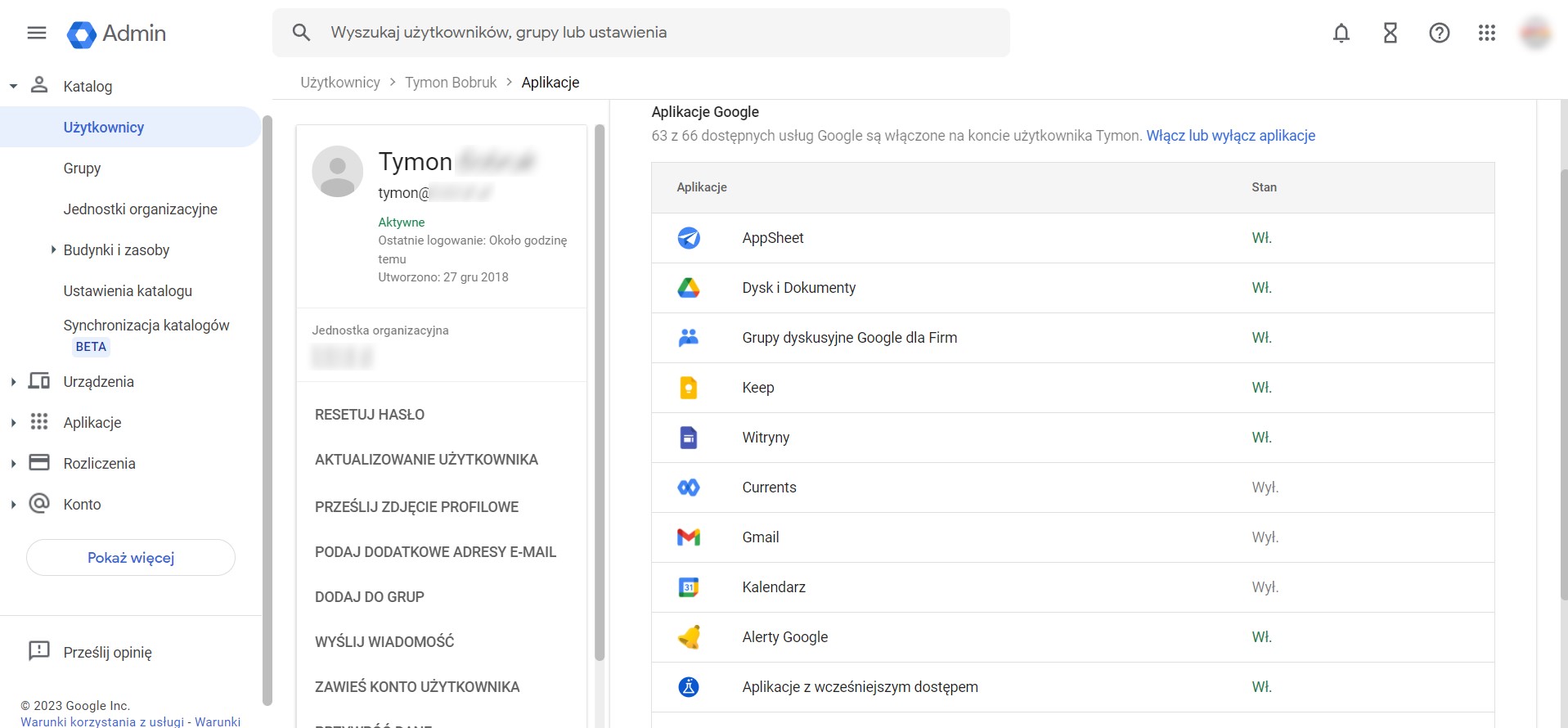Expand the Urządzenia section
Image resolution: width=1568 pixels, height=728 pixels.
coord(13,382)
